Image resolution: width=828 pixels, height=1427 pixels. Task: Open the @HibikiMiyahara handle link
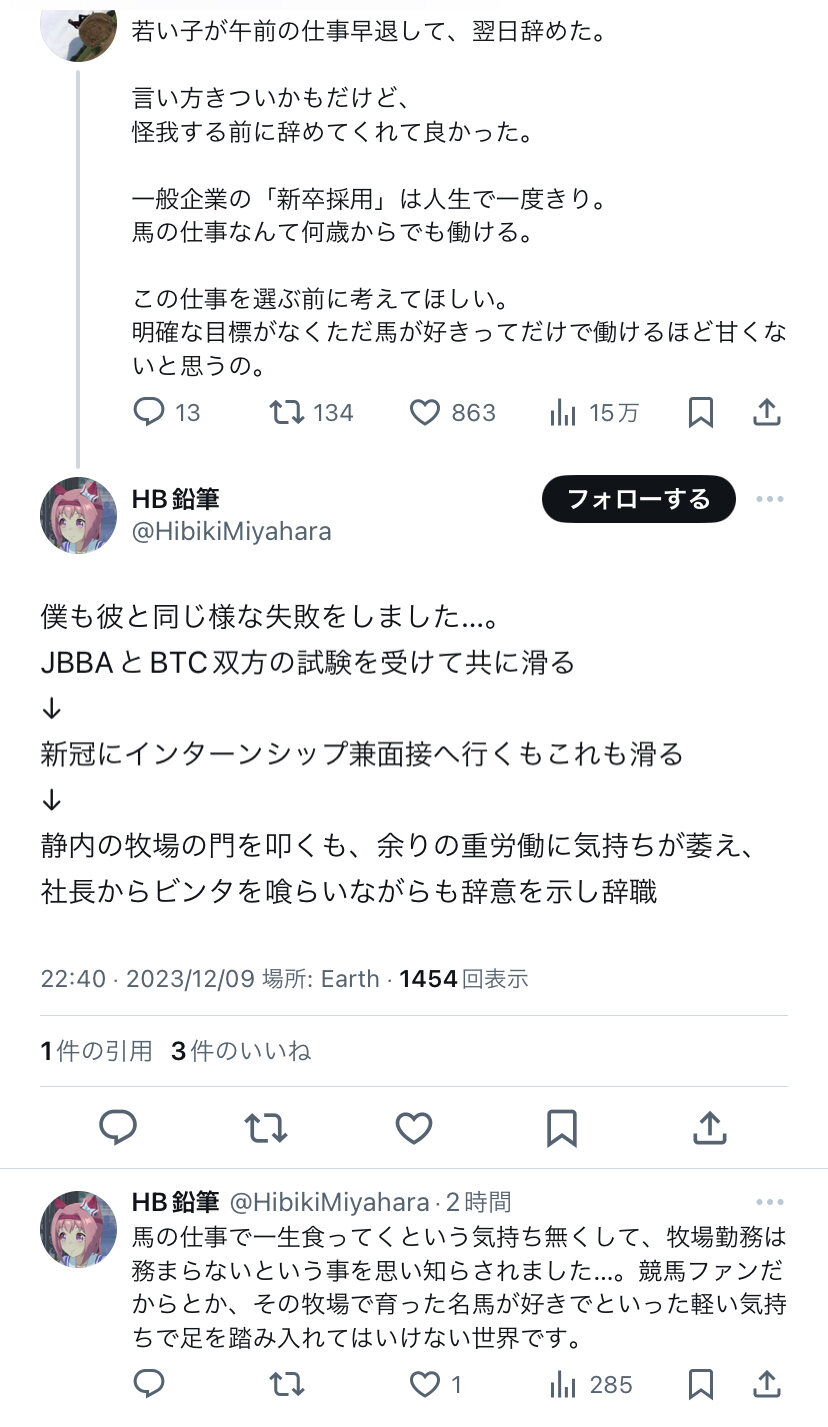click(x=231, y=532)
